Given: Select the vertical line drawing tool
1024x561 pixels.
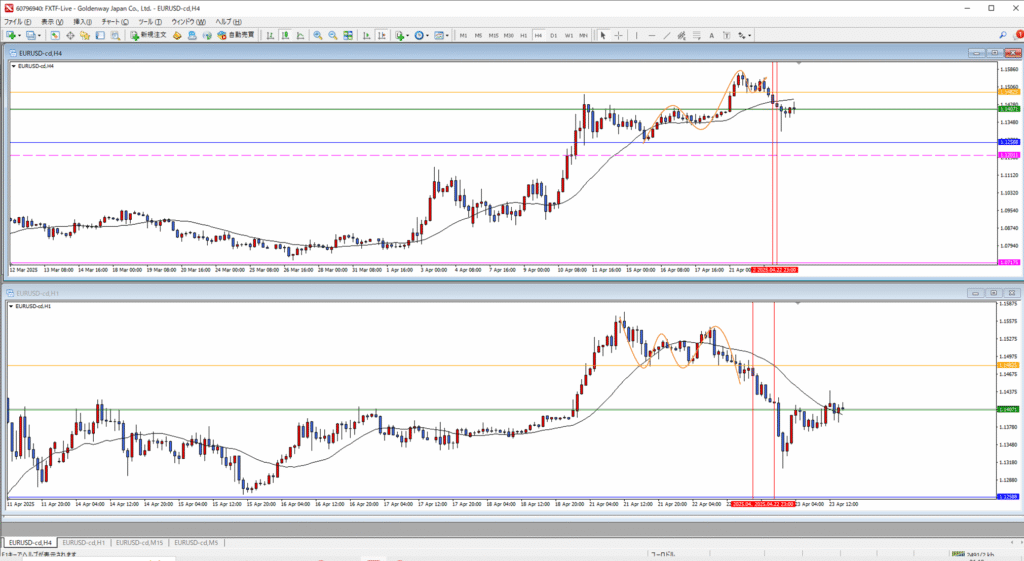Looking at the screenshot, I should click(x=636, y=35).
